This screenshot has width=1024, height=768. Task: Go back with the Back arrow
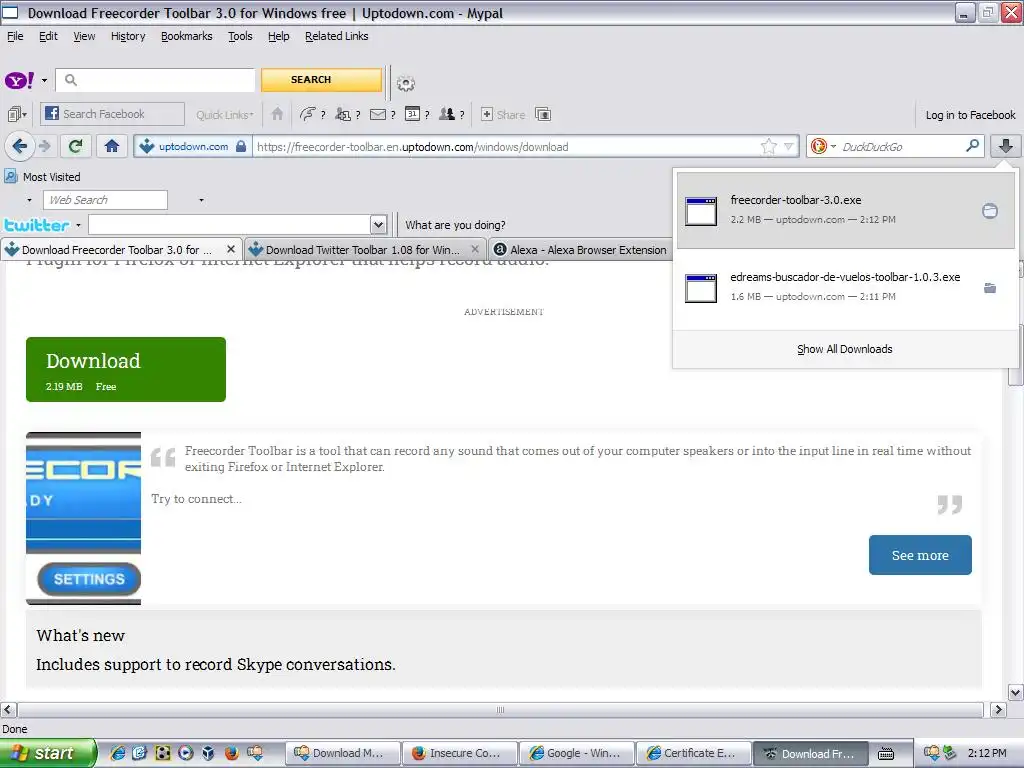tap(20, 146)
